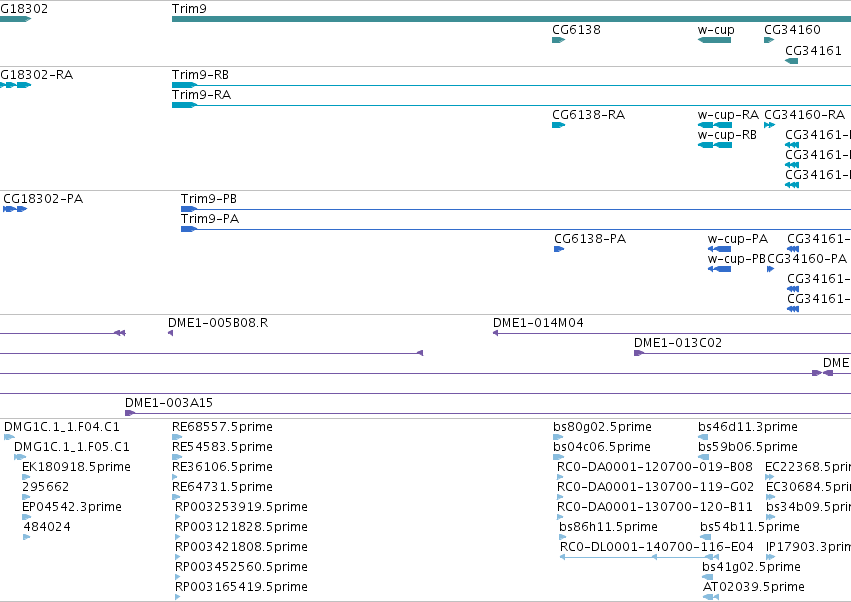Click the Trim9 gene label
Viewport: 851px width, 602px height.
pos(189,9)
